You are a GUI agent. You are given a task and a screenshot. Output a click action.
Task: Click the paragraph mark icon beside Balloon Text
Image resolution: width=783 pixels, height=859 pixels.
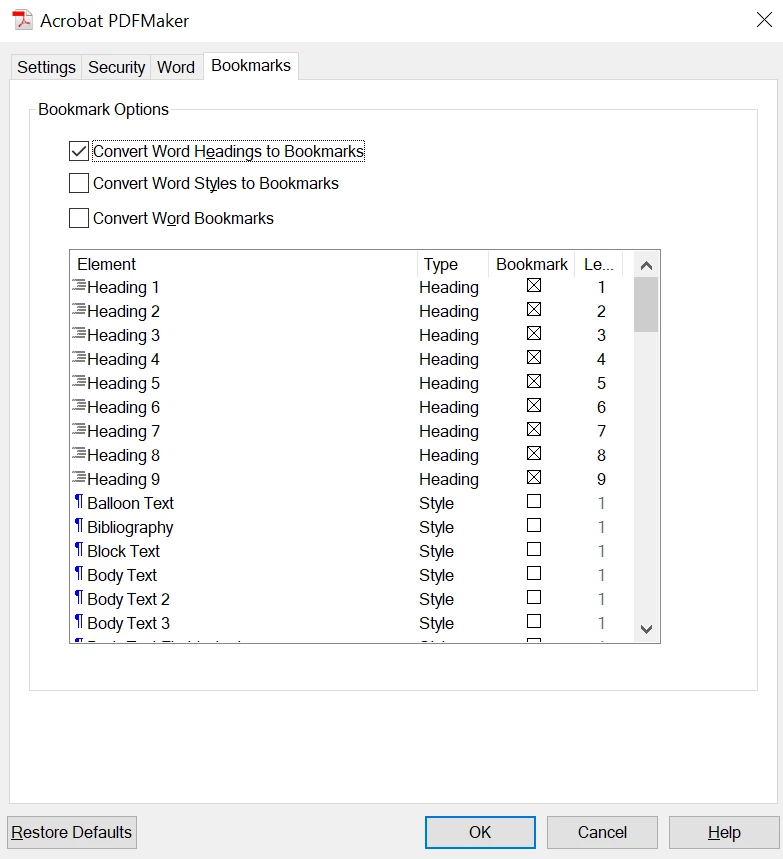pyautogui.click(x=79, y=501)
